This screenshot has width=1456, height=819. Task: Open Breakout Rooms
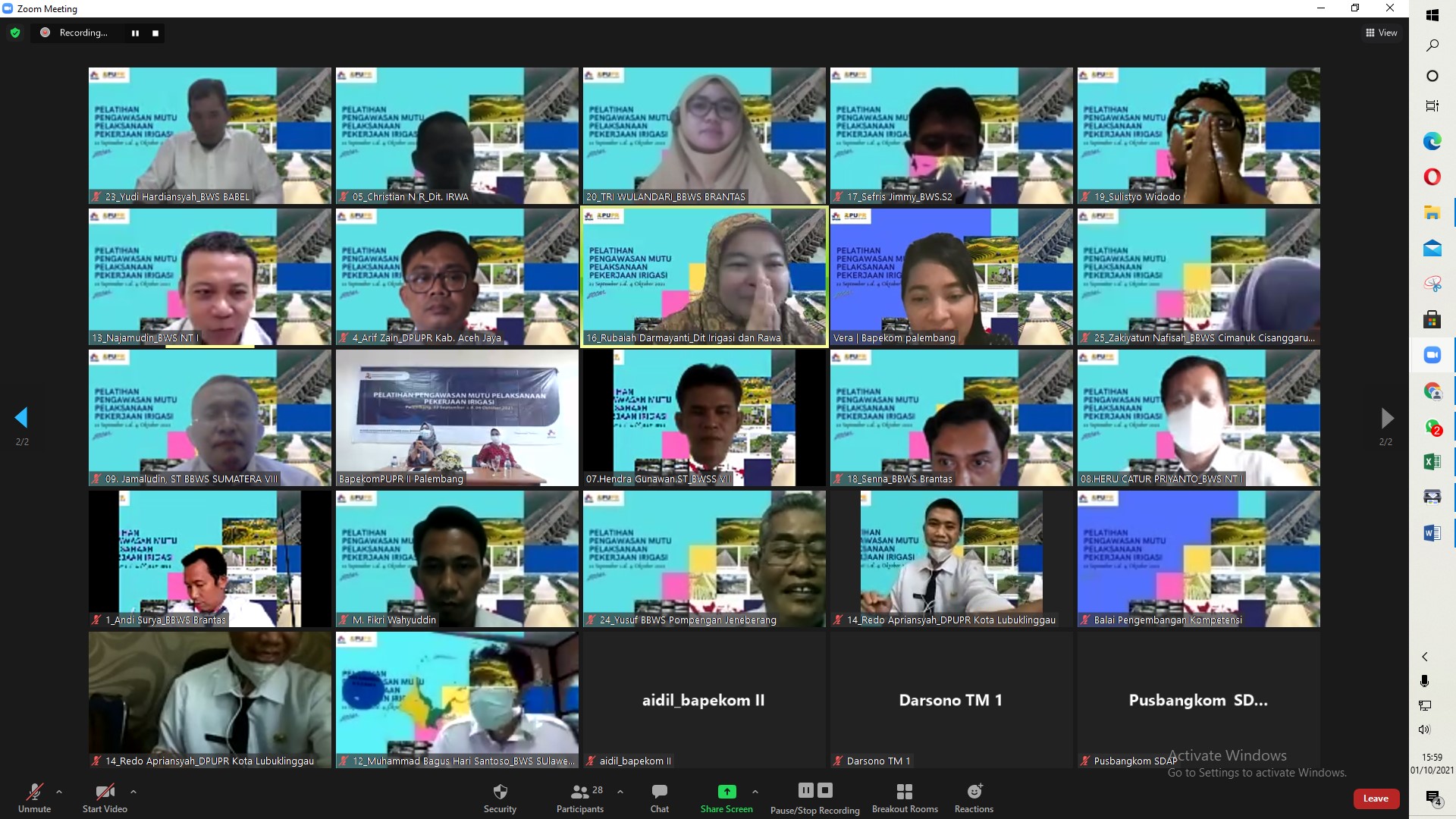905,798
